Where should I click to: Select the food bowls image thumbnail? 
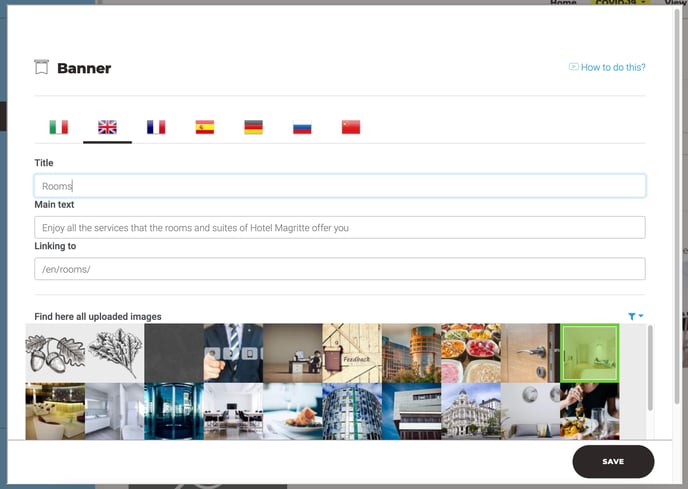(x=470, y=352)
